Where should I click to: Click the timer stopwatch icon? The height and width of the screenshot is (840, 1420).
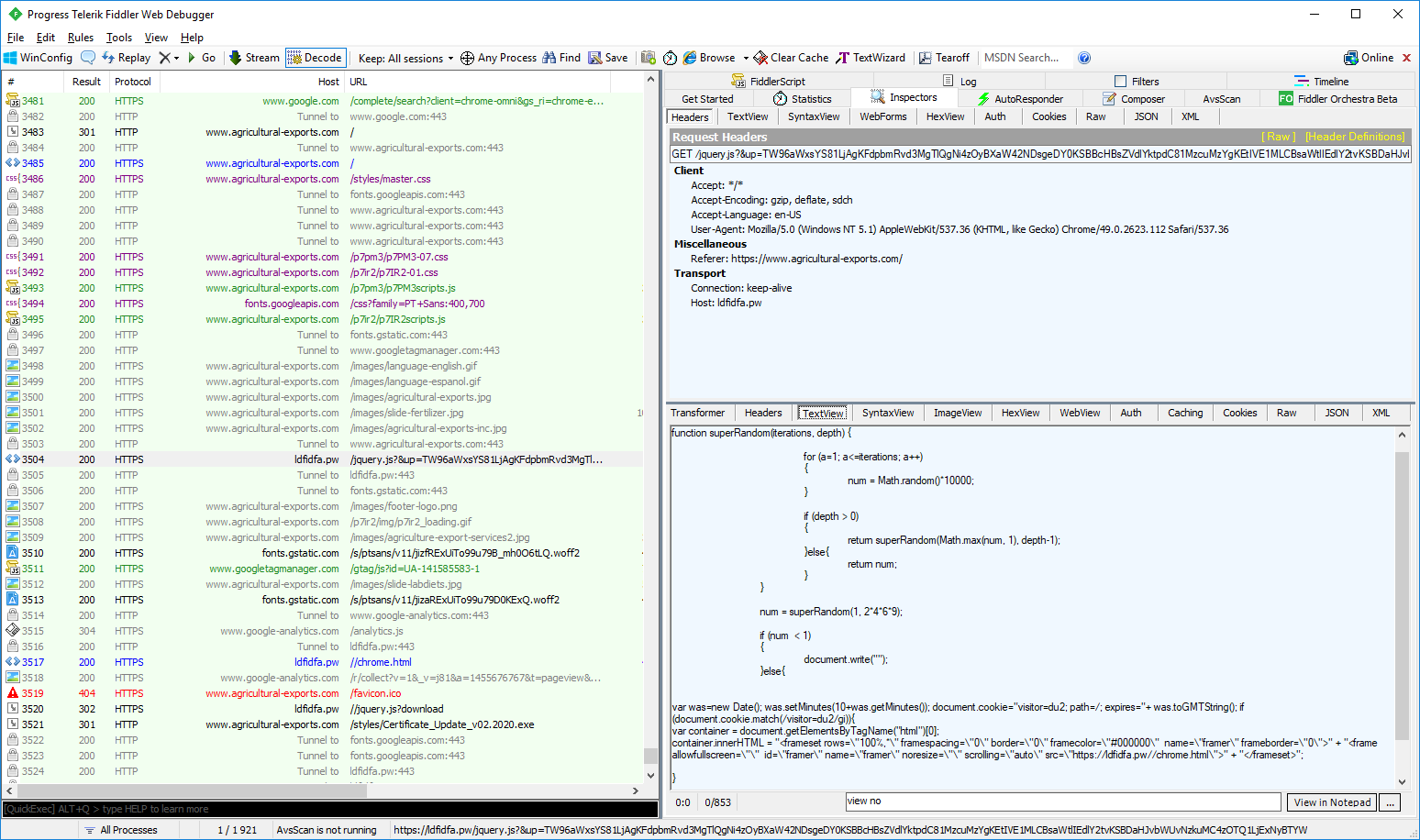pyautogui.click(x=670, y=58)
